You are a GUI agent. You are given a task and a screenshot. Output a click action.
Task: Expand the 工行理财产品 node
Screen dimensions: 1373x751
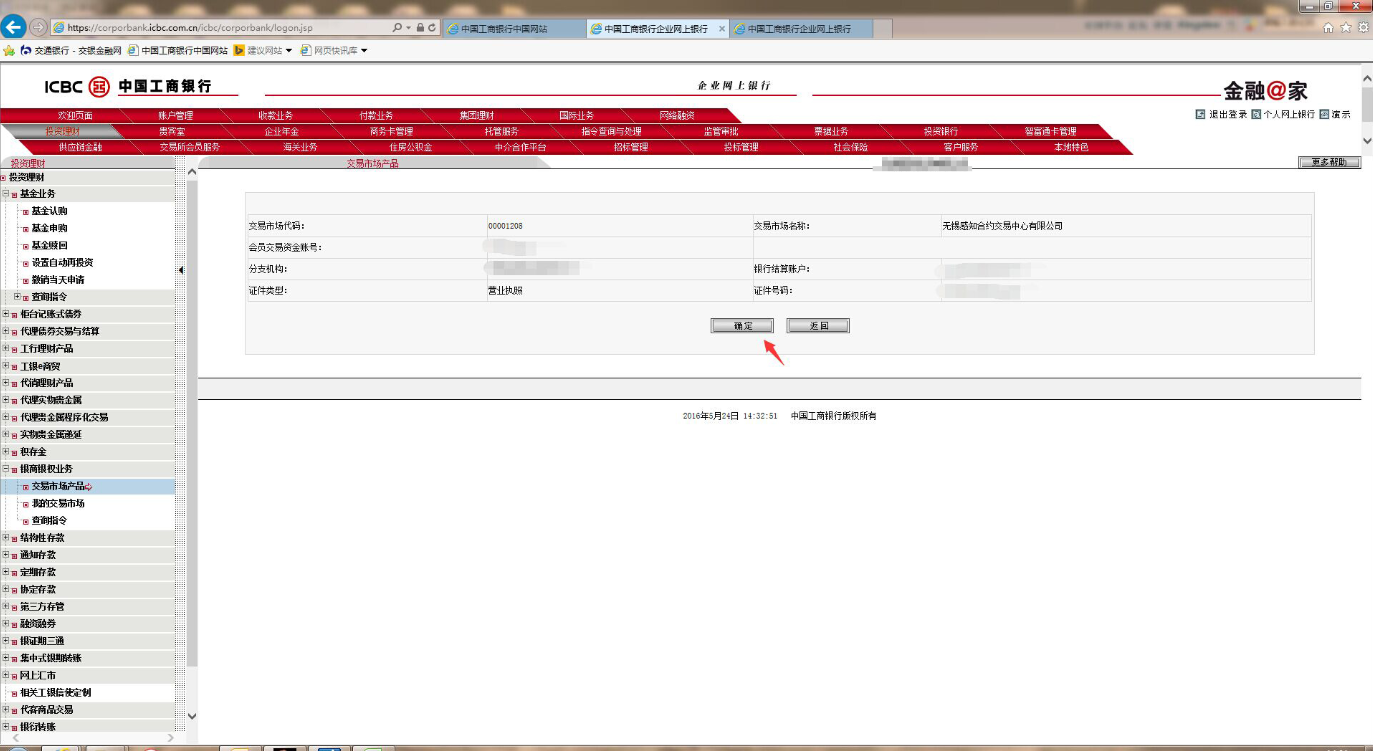pos(5,349)
